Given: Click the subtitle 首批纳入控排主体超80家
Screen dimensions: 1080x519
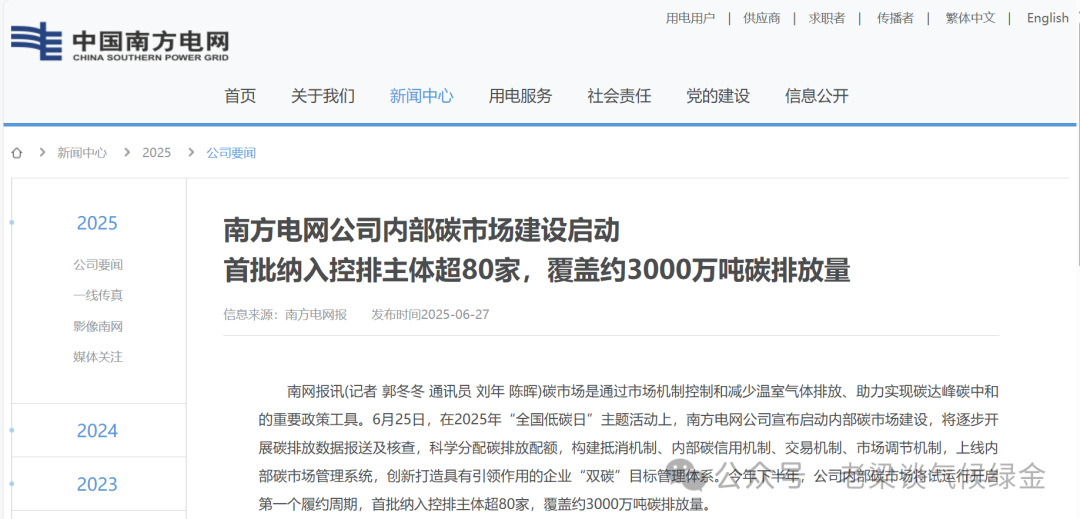Looking at the screenshot, I should [x=372, y=271].
